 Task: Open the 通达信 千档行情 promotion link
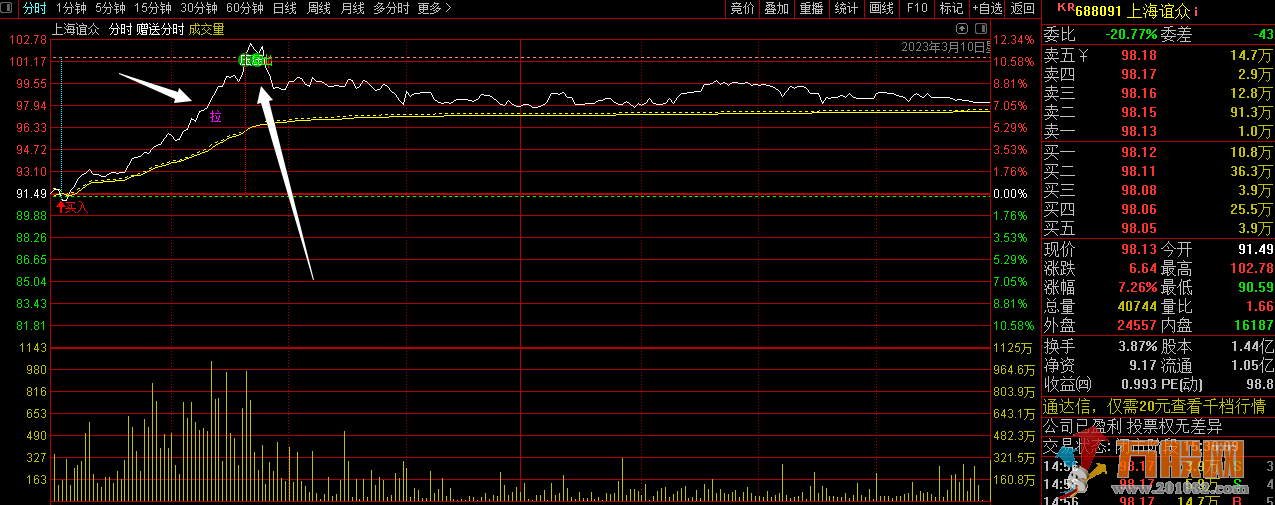(x=1155, y=406)
